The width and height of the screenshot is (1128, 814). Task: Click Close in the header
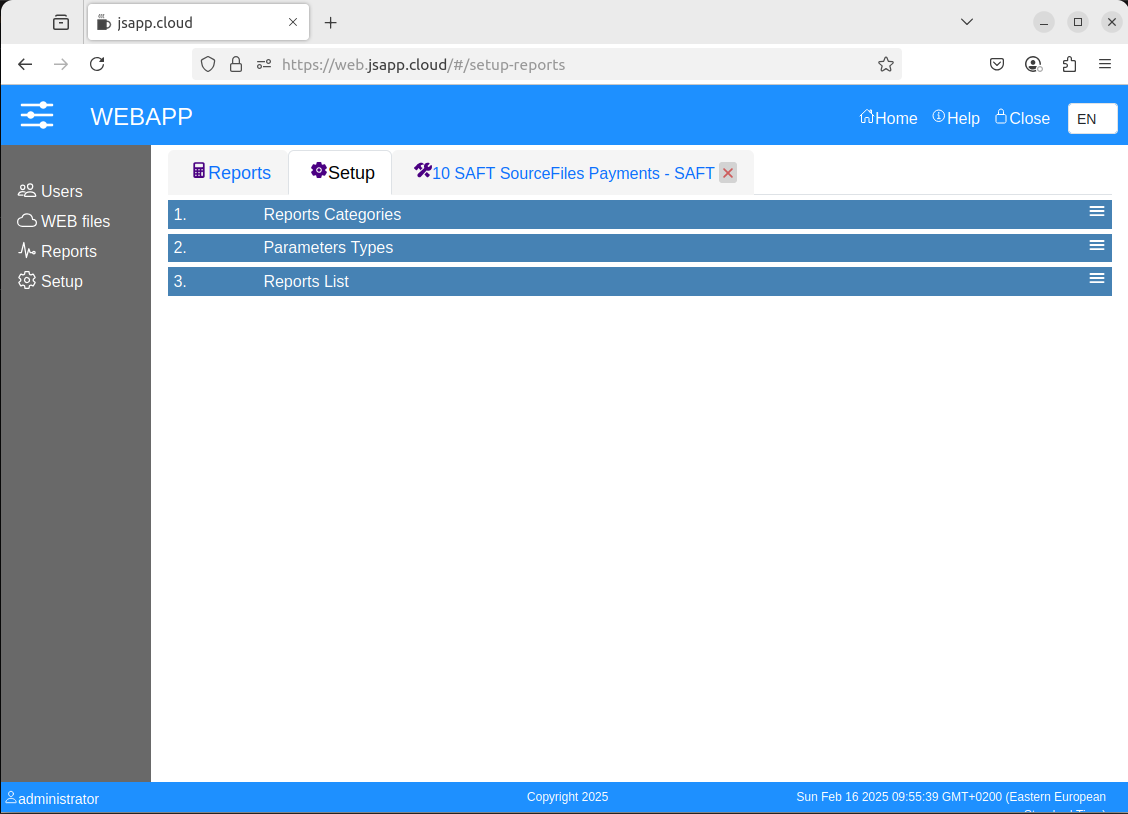[x=1022, y=118]
